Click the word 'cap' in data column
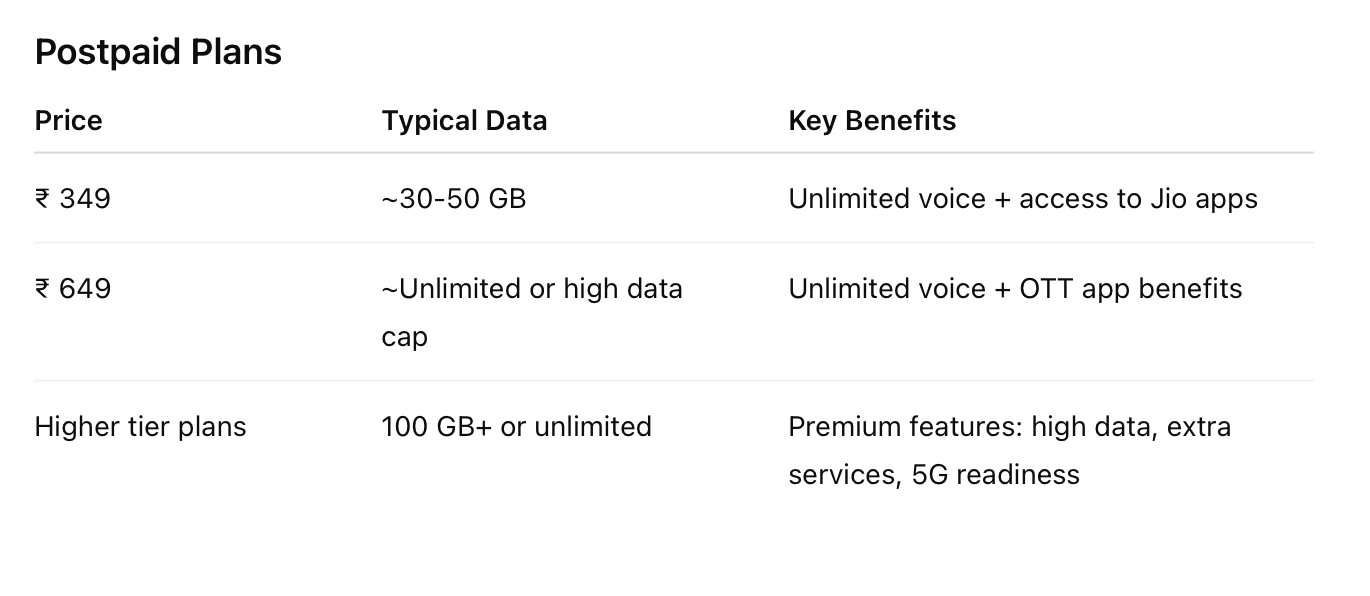Image resolution: width=1370 pixels, height=596 pixels. pos(405,338)
